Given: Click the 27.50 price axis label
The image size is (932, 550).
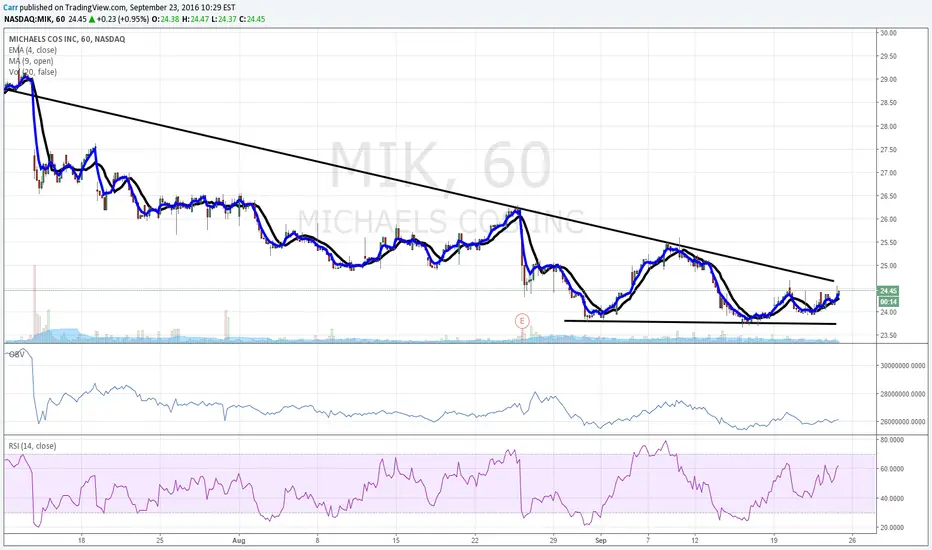Looking at the screenshot, I should (889, 150).
